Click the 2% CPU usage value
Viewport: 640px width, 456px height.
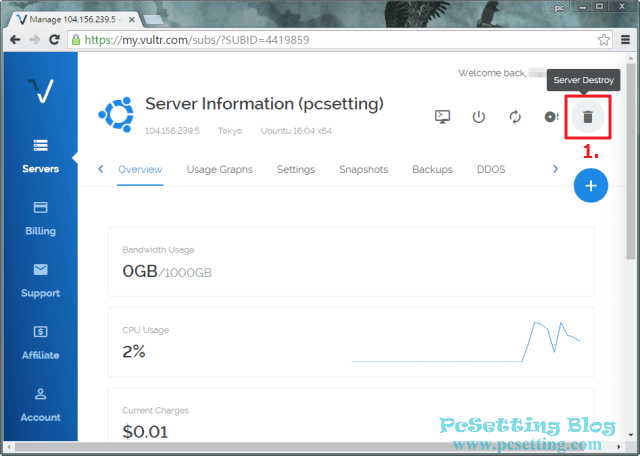click(134, 351)
